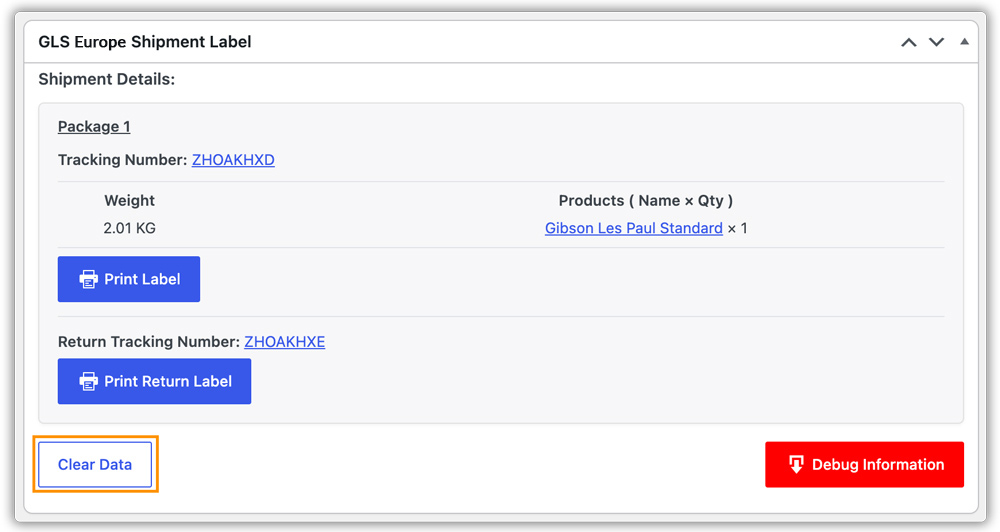Click the Tracking Number label

point(123,160)
